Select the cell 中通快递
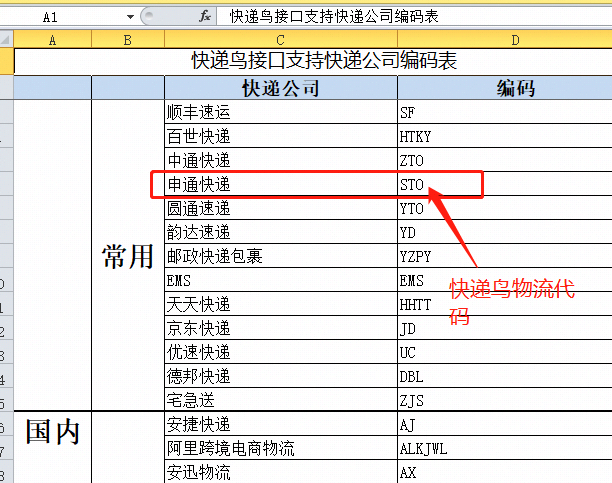The image size is (612, 483). [x=281, y=160]
